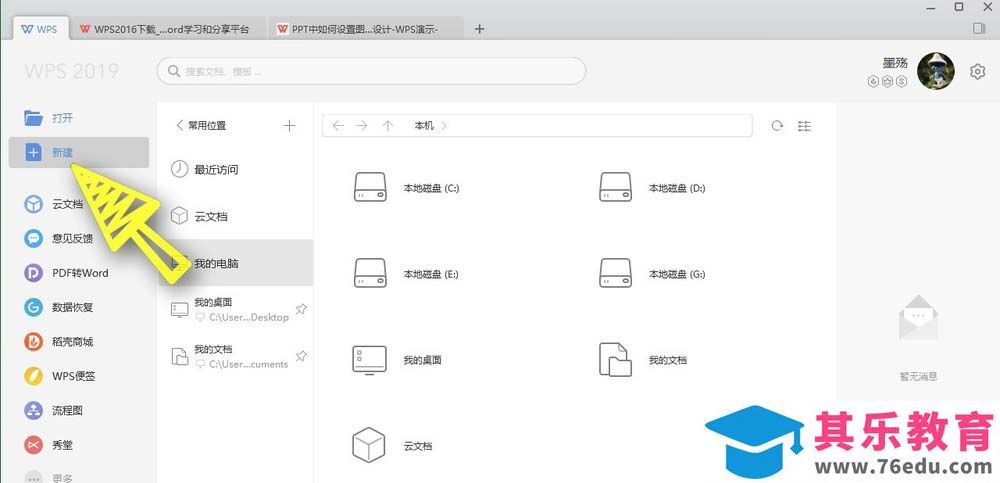
Task: Launch PDF转Word tool
Action: (x=66, y=273)
